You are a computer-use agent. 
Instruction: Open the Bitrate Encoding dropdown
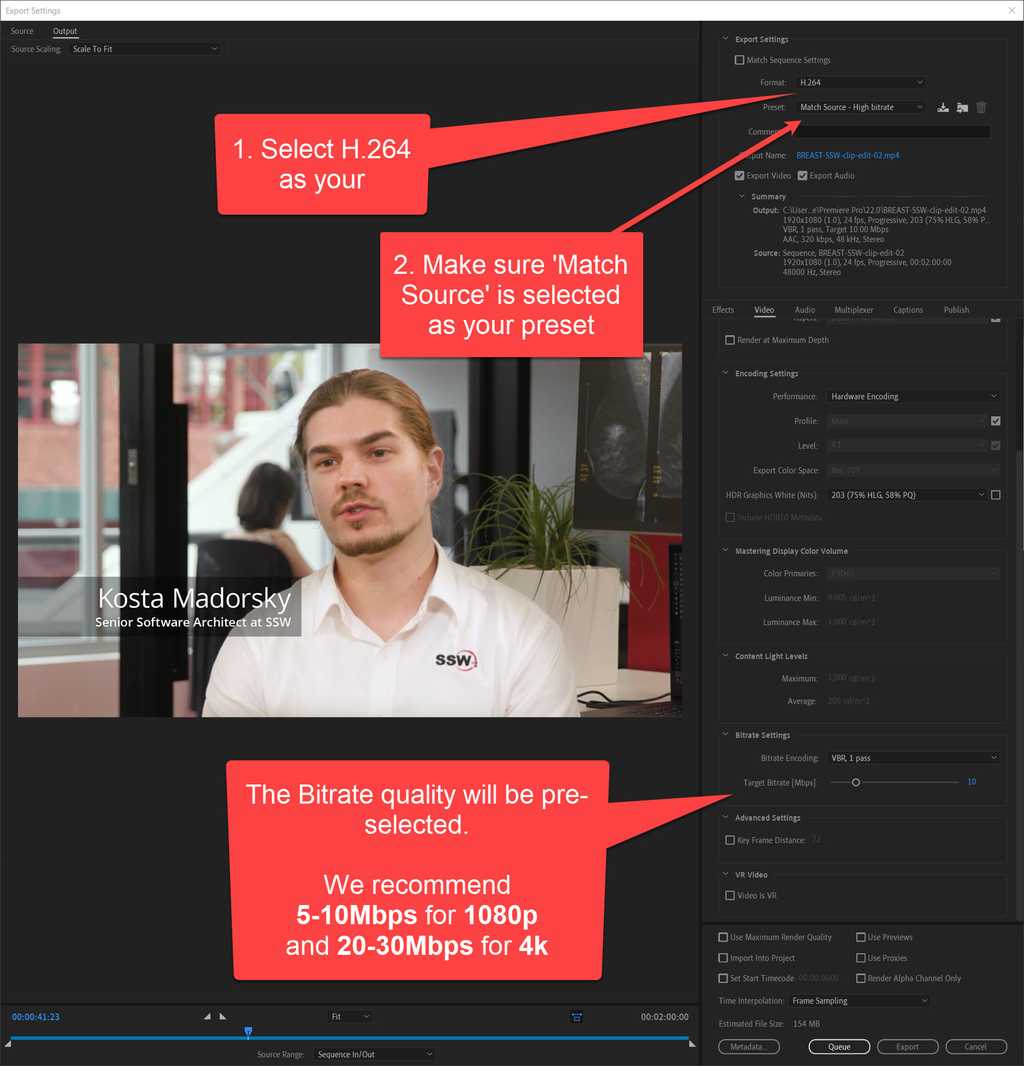[912, 757]
